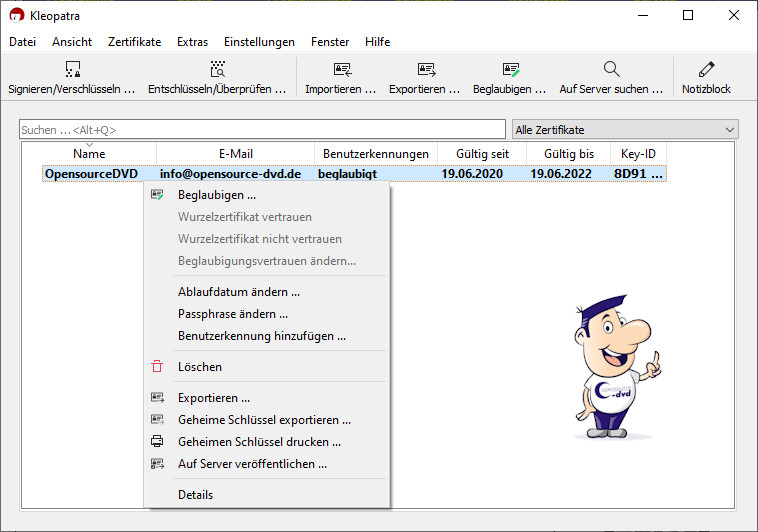Click the Entschlüsseln/Überprüfen toolbar icon

(218, 69)
